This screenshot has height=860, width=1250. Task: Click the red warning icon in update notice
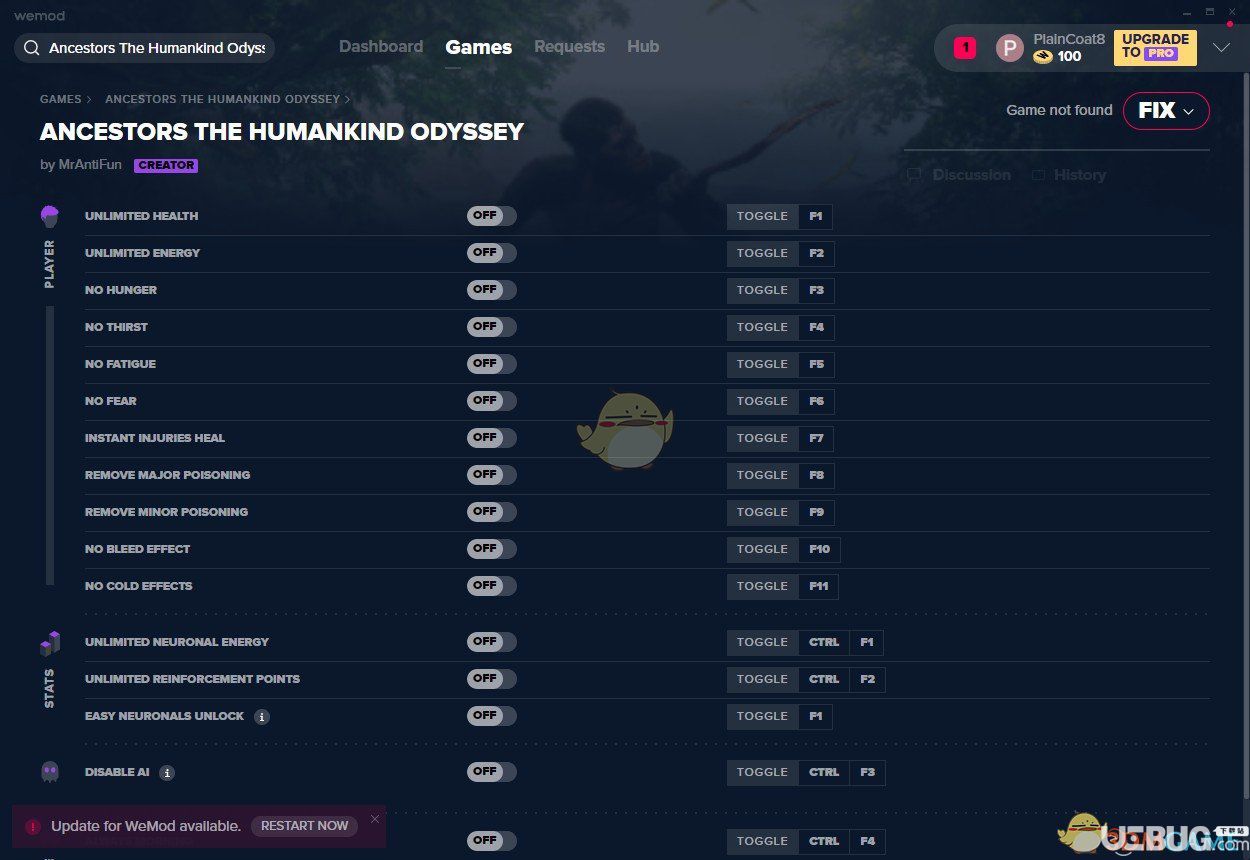pos(33,827)
